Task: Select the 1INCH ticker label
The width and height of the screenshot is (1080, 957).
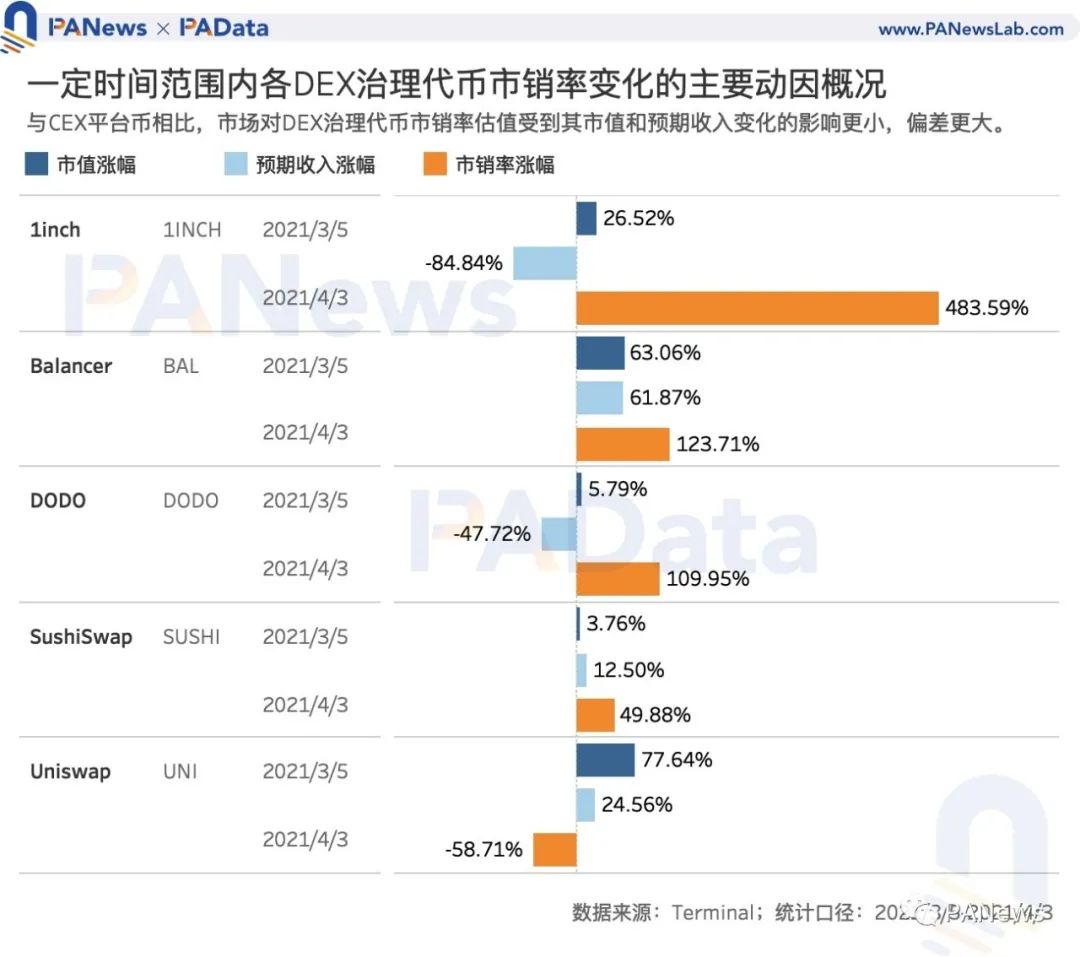Action: click(x=193, y=230)
